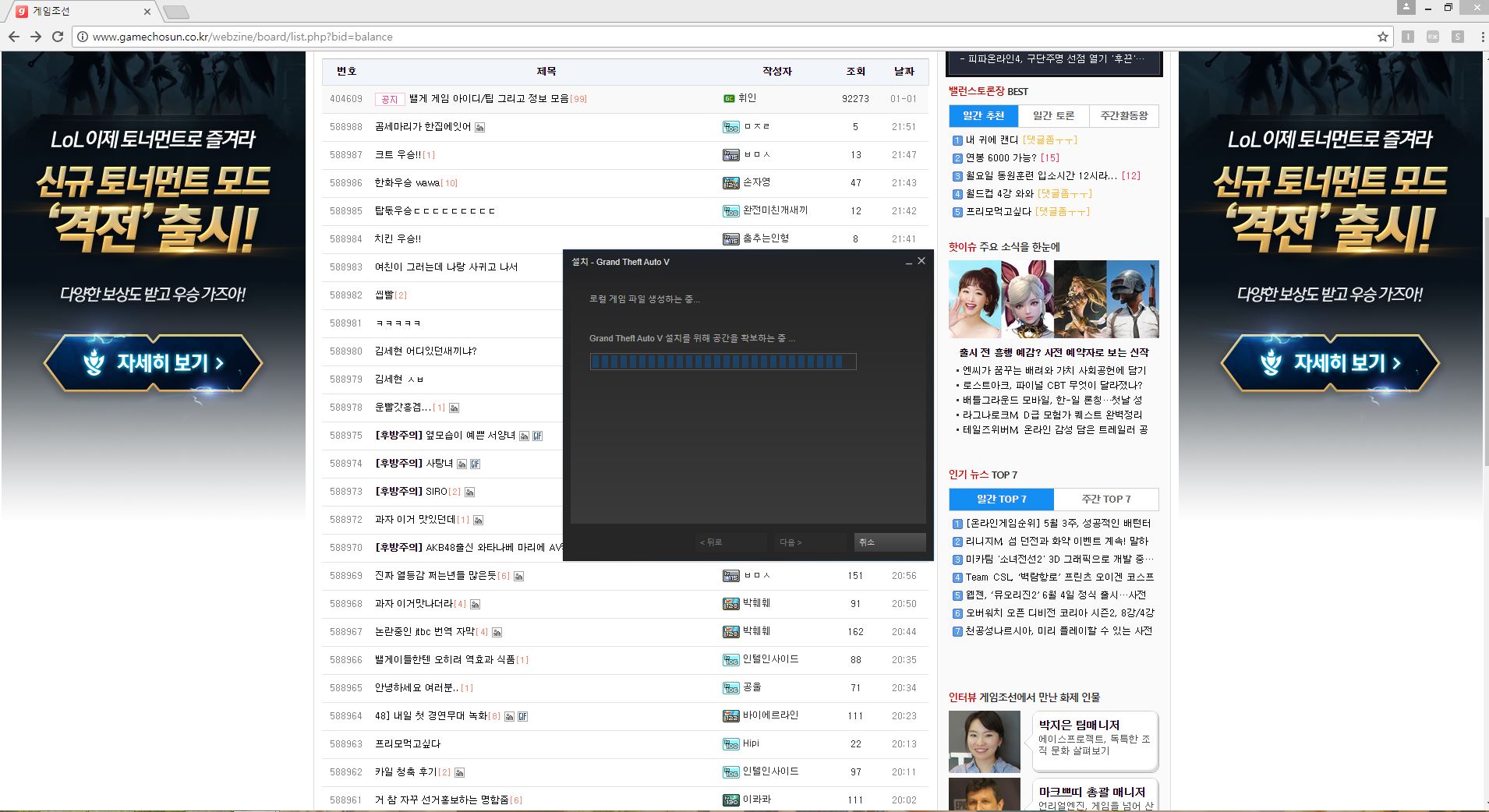The image size is (1489, 812).
Task: Close the 게임조선 browser tab
Action: tap(147, 12)
